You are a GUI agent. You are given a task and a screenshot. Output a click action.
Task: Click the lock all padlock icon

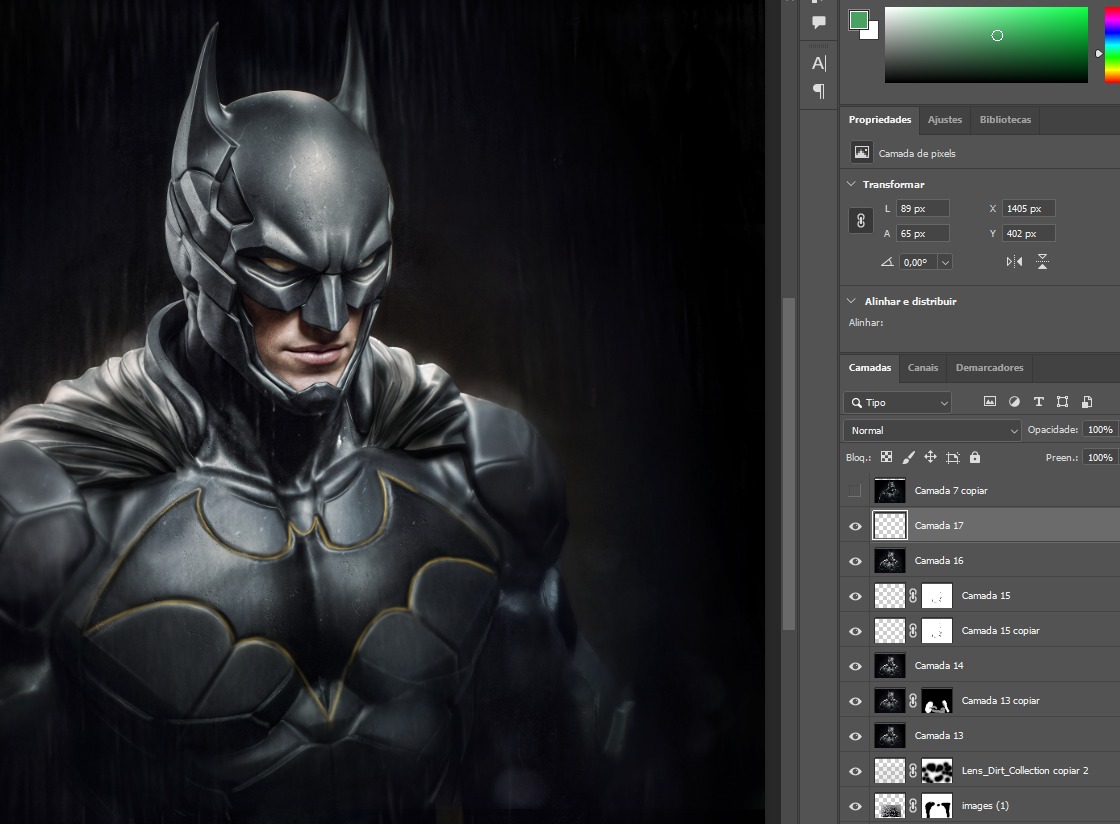[x=975, y=457]
